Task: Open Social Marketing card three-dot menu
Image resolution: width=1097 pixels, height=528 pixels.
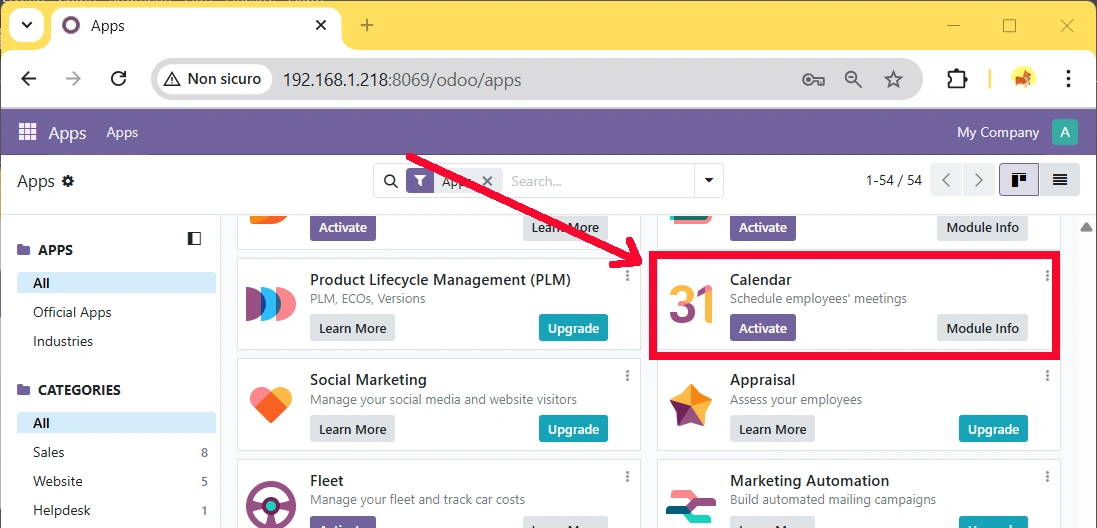Action: click(628, 376)
